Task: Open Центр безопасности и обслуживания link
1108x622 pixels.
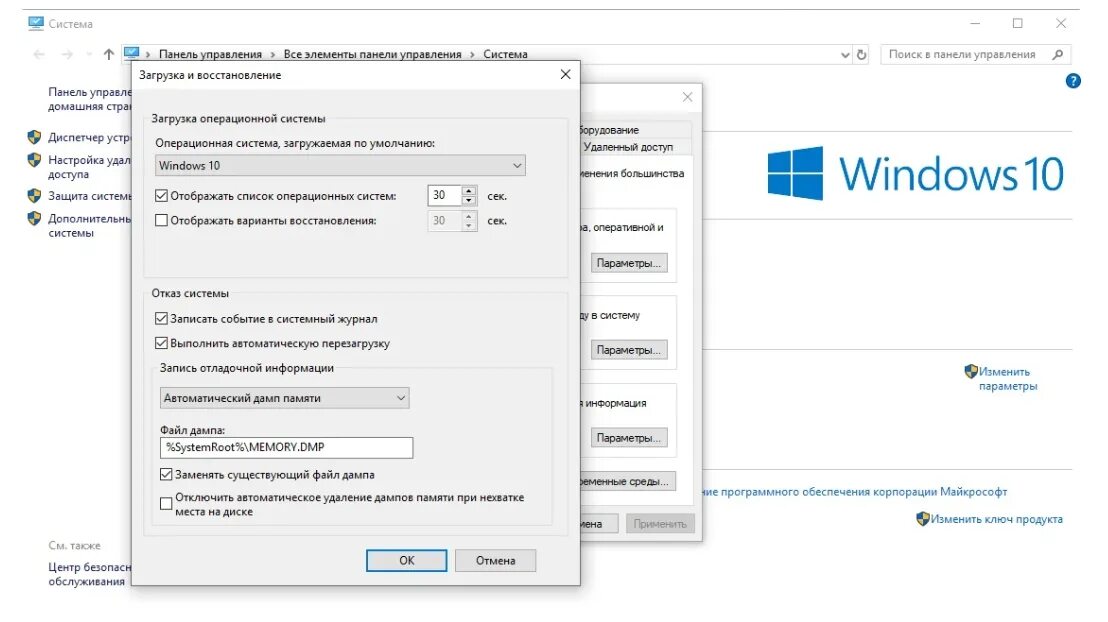Action: 89,574
